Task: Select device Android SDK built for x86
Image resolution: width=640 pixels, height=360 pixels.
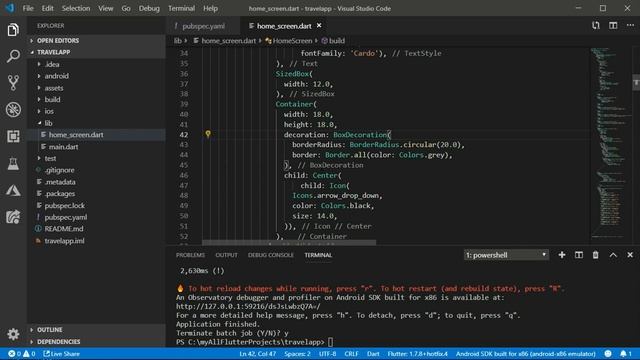Action: pos(525,353)
